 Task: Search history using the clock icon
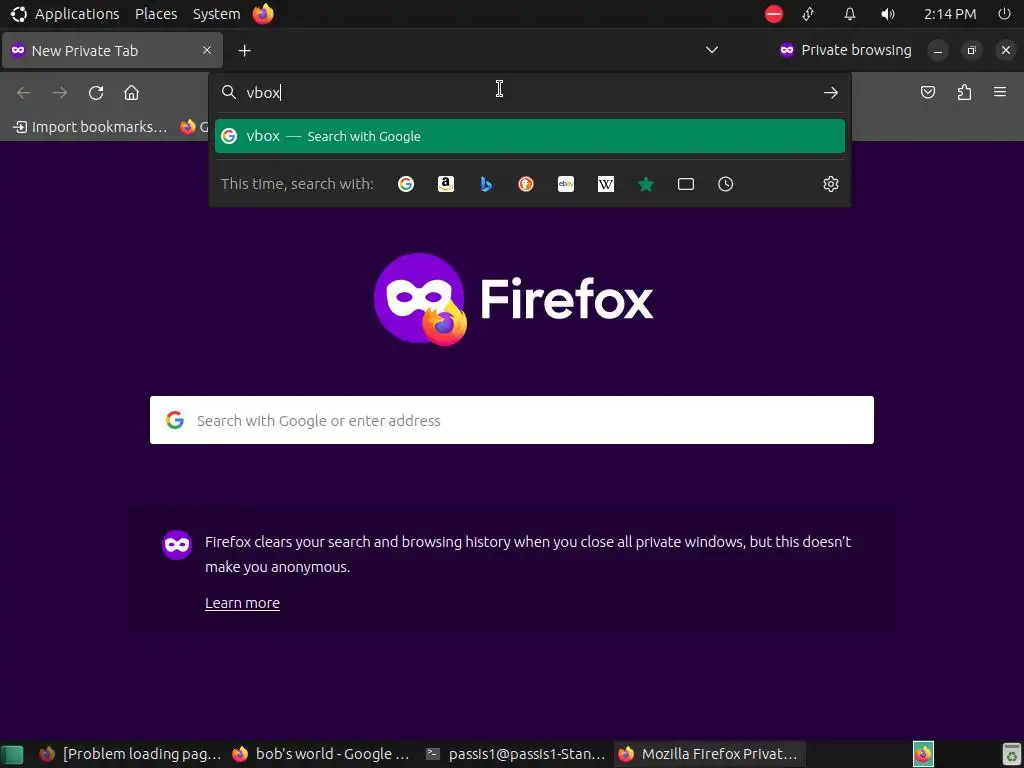726,184
